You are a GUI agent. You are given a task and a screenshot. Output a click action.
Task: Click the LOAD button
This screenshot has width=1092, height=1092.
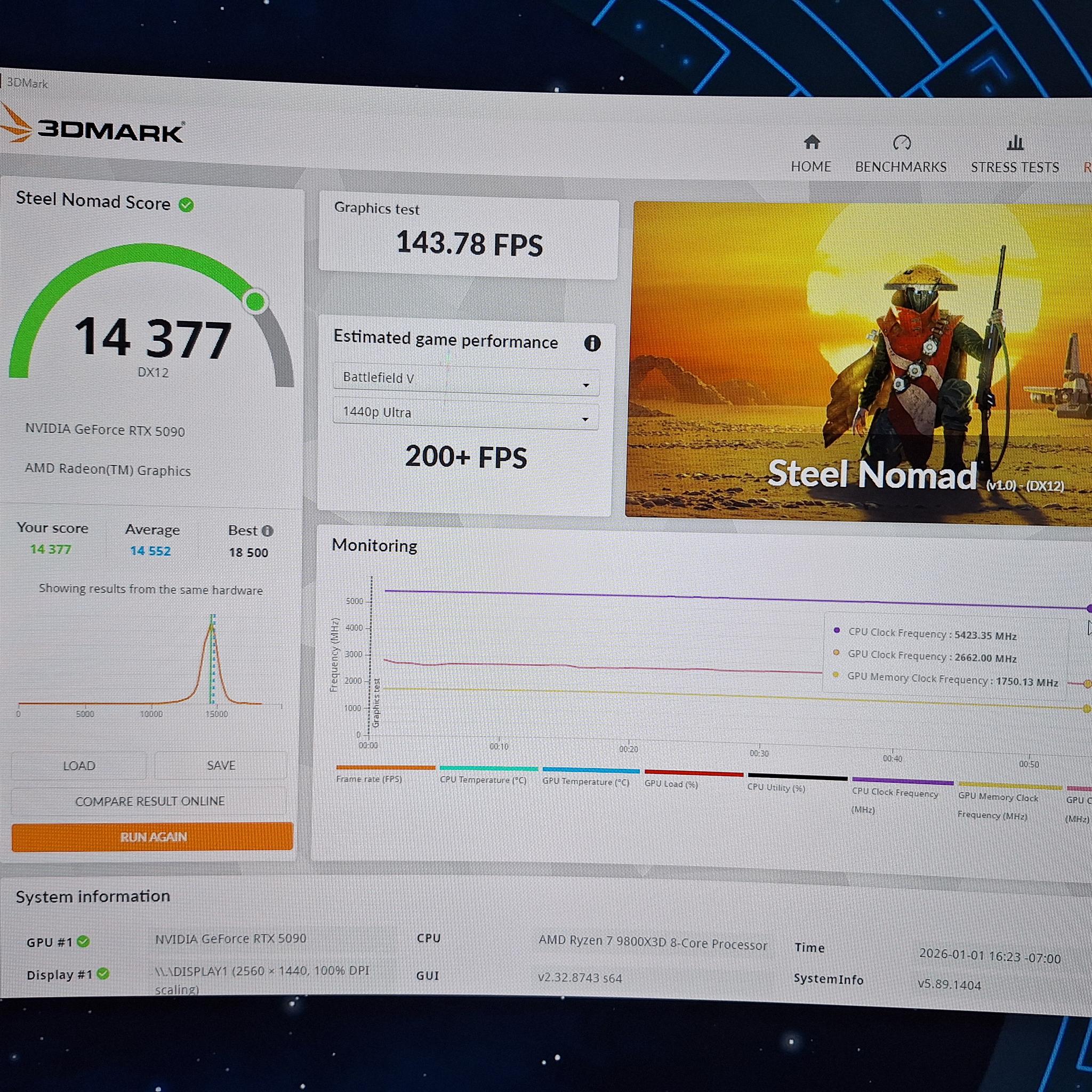[x=78, y=765]
